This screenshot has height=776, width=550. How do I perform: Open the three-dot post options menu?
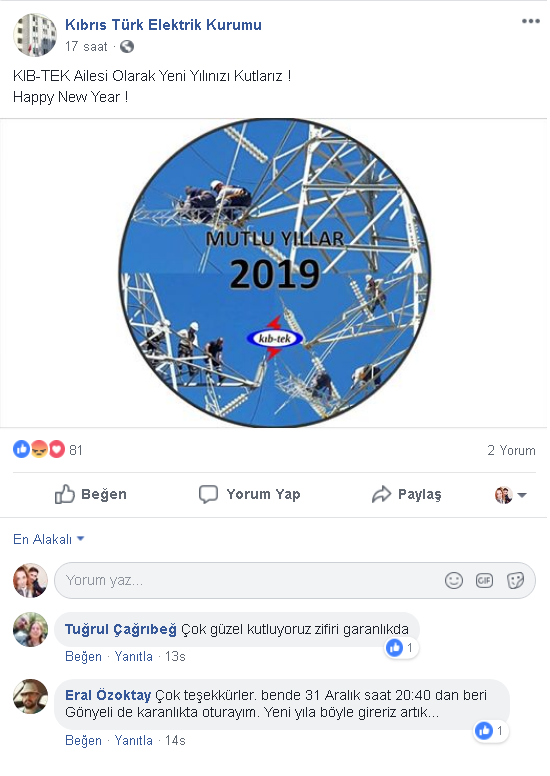[530, 21]
